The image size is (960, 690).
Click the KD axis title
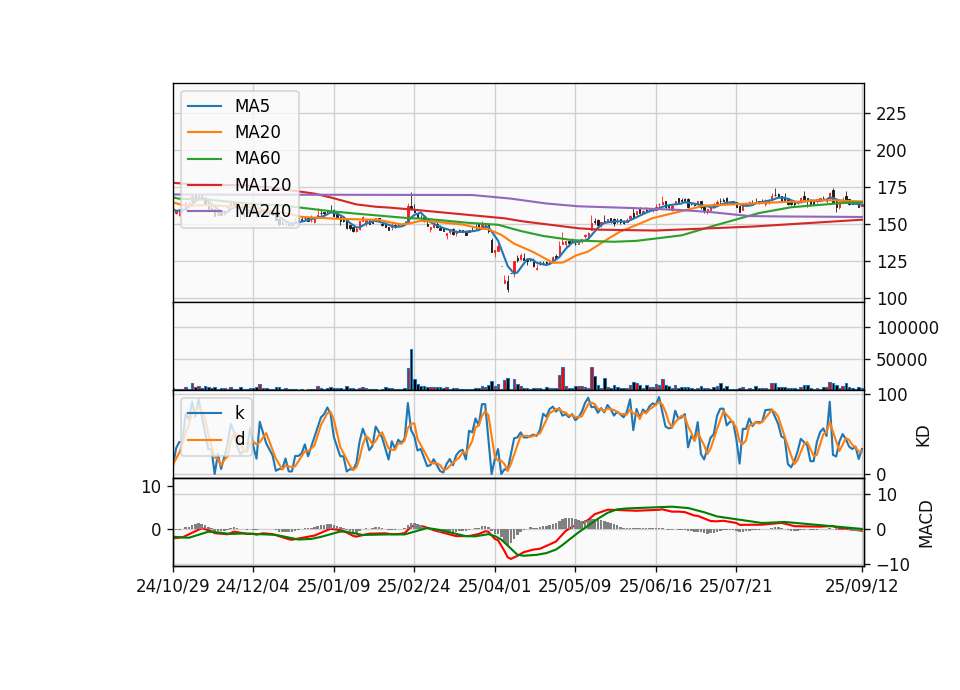click(923, 436)
